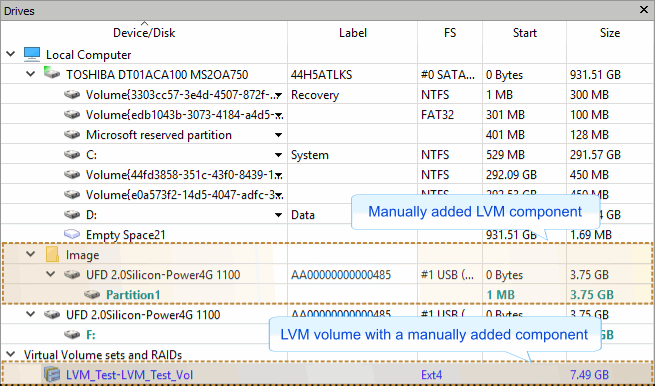Image resolution: width=655 pixels, height=386 pixels.
Task: Click the FS column header
Action: tap(450, 33)
